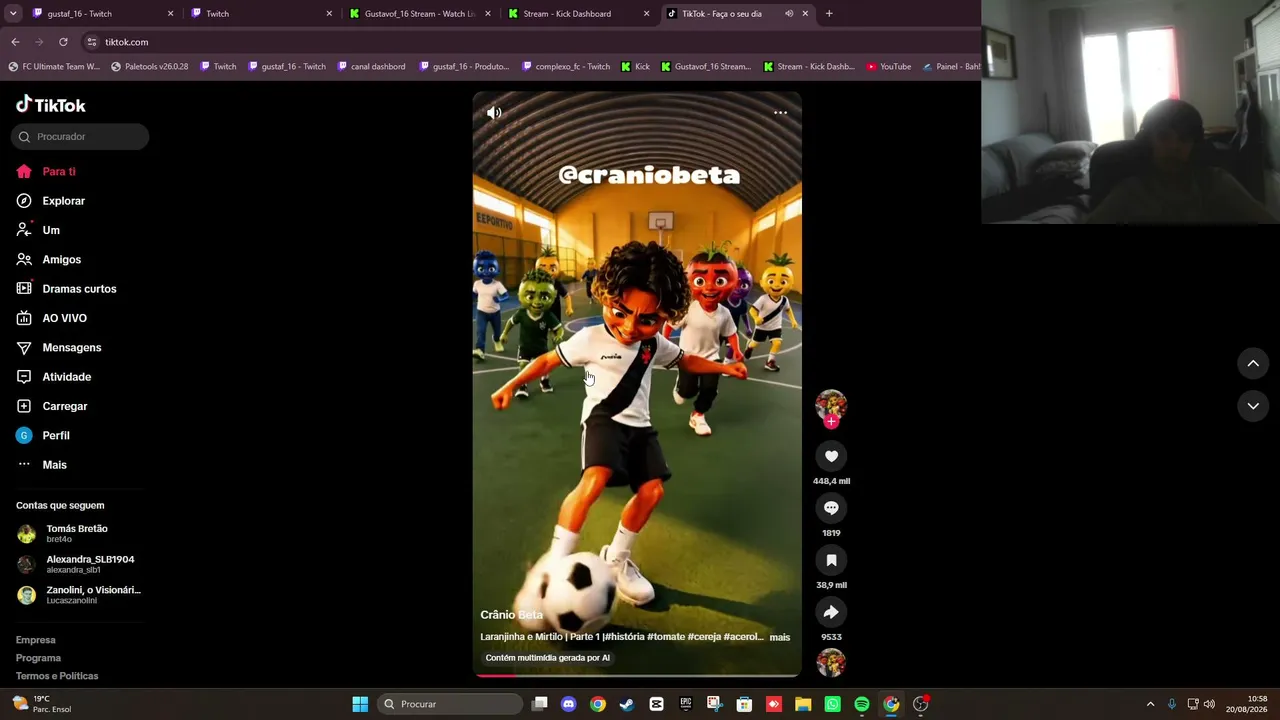Open Discord from the taskbar
The width and height of the screenshot is (1280, 720).
569,704
